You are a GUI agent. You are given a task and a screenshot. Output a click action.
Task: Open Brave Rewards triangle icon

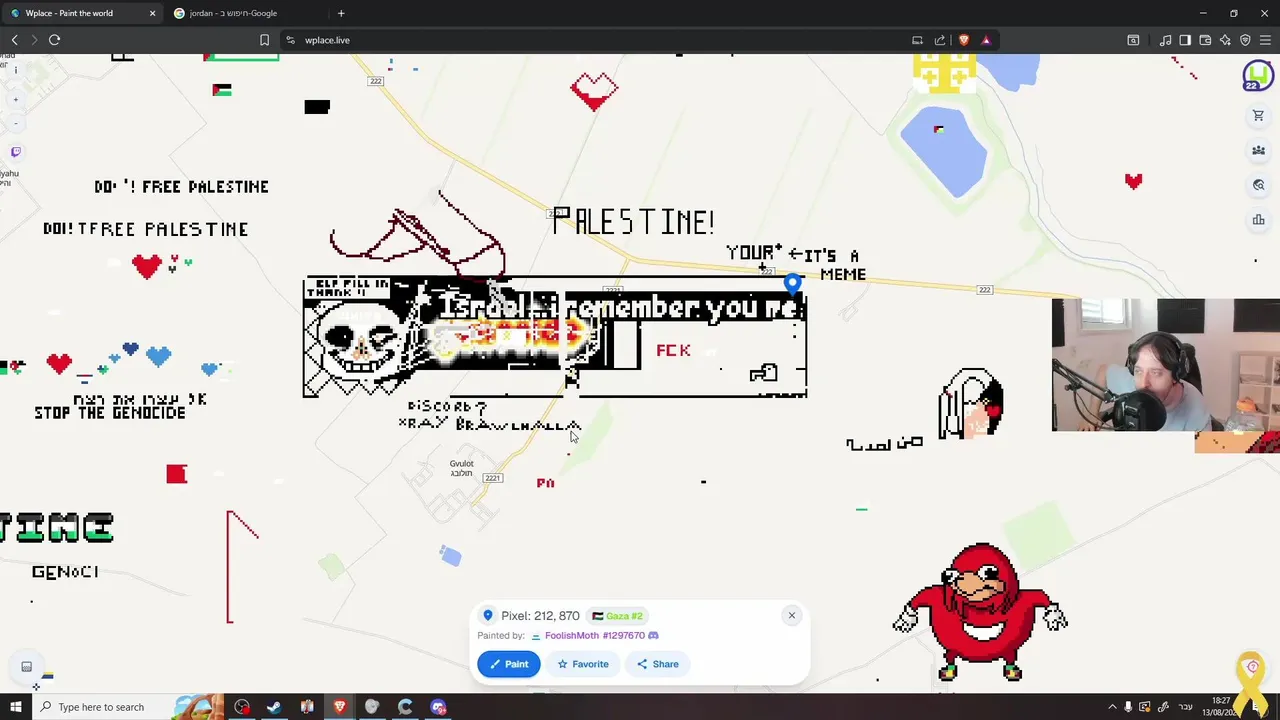point(986,40)
